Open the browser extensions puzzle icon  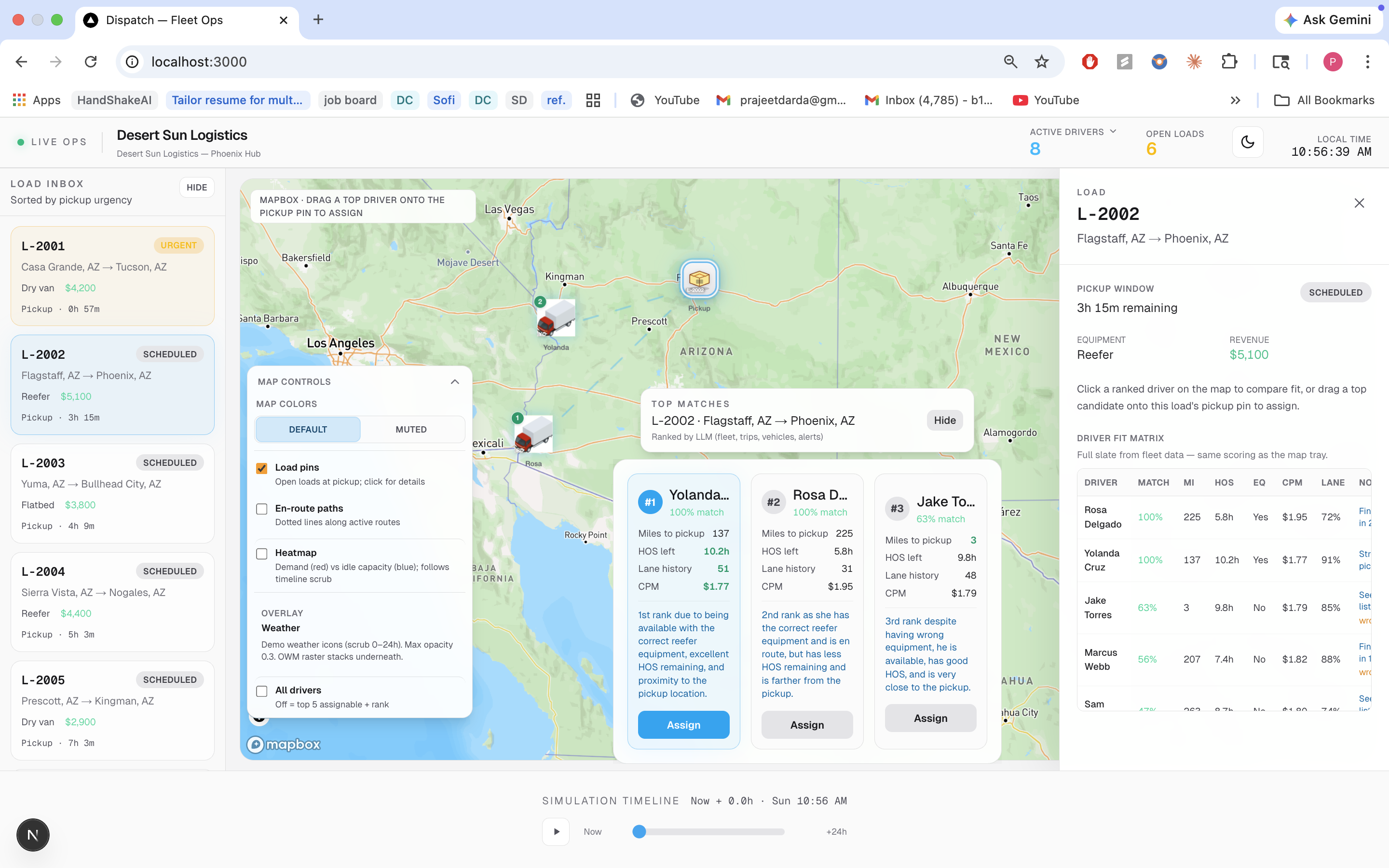coord(1229,62)
